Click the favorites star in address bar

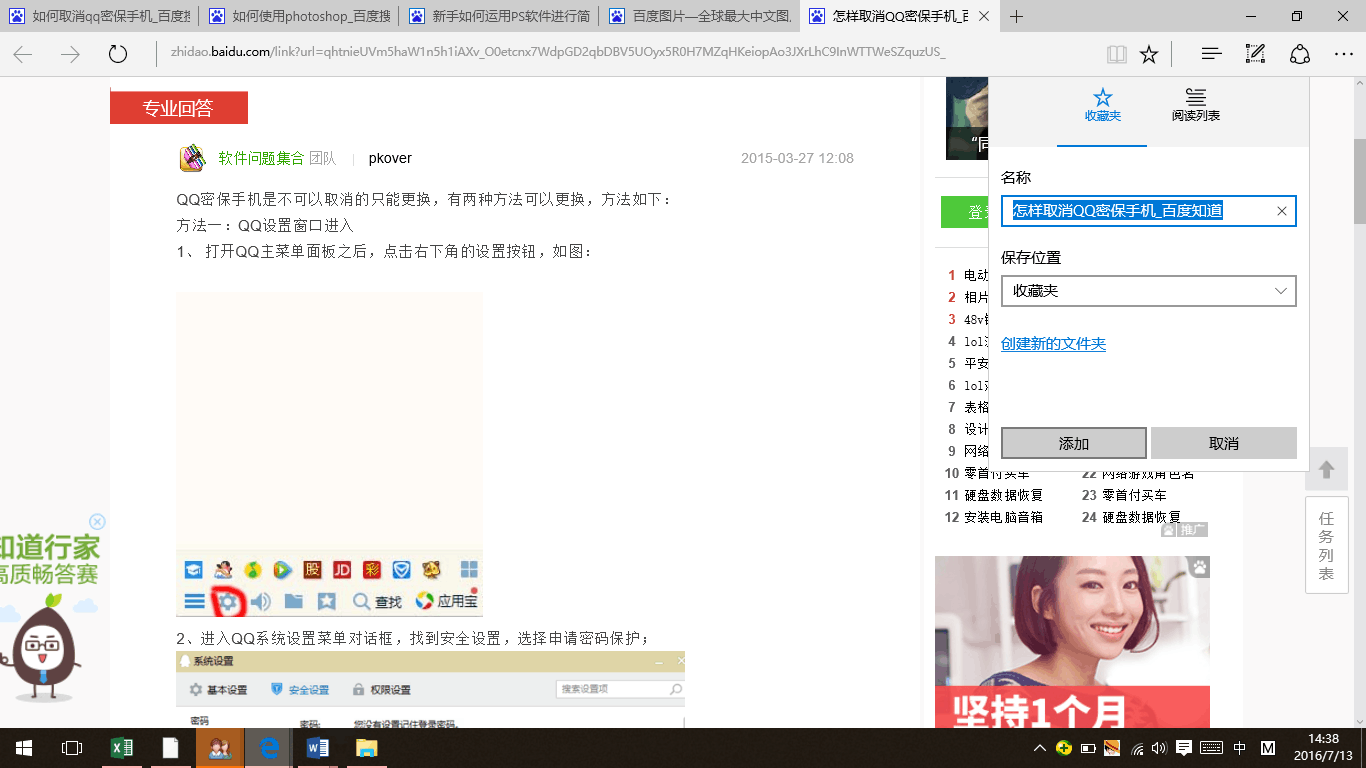click(1149, 54)
